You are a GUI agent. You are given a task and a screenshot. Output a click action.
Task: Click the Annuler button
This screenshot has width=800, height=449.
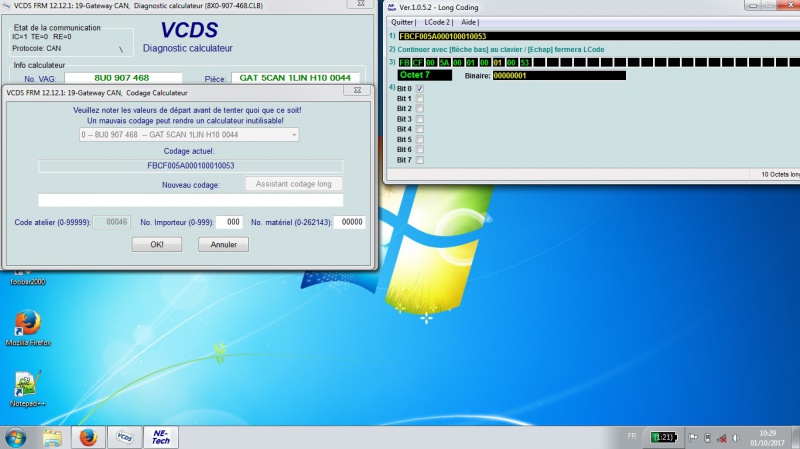tap(223, 244)
